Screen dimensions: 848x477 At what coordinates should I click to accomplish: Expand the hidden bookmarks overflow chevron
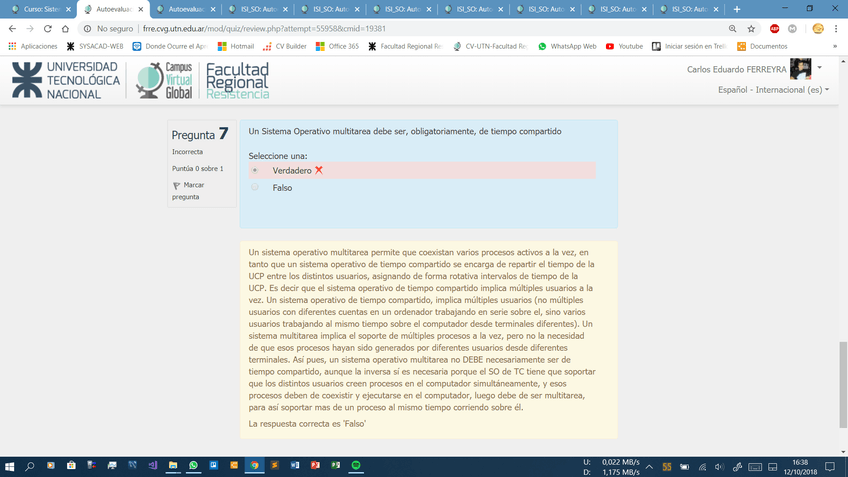(x=834, y=46)
